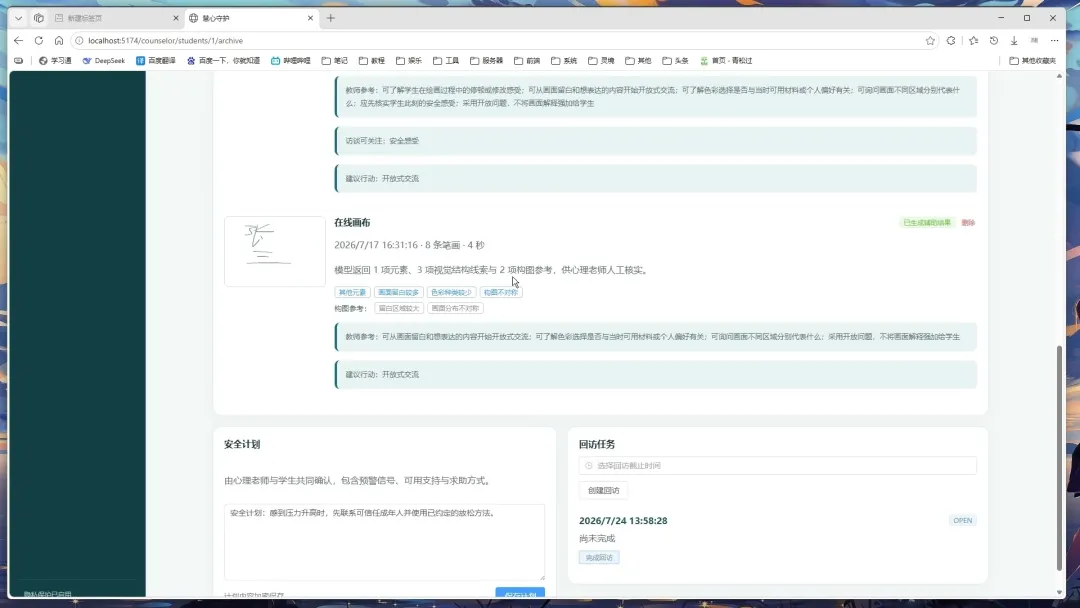This screenshot has width=1080, height=608.
Task: Click the address bar URL field
Action: (x=503, y=41)
